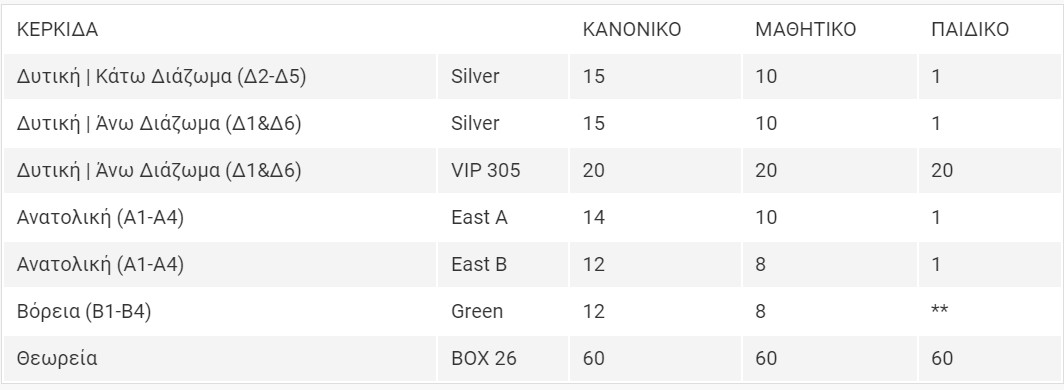The width and height of the screenshot is (1064, 390).
Task: Click the ΚΕΡΚΙΔΑ column header
Action: coord(57,30)
